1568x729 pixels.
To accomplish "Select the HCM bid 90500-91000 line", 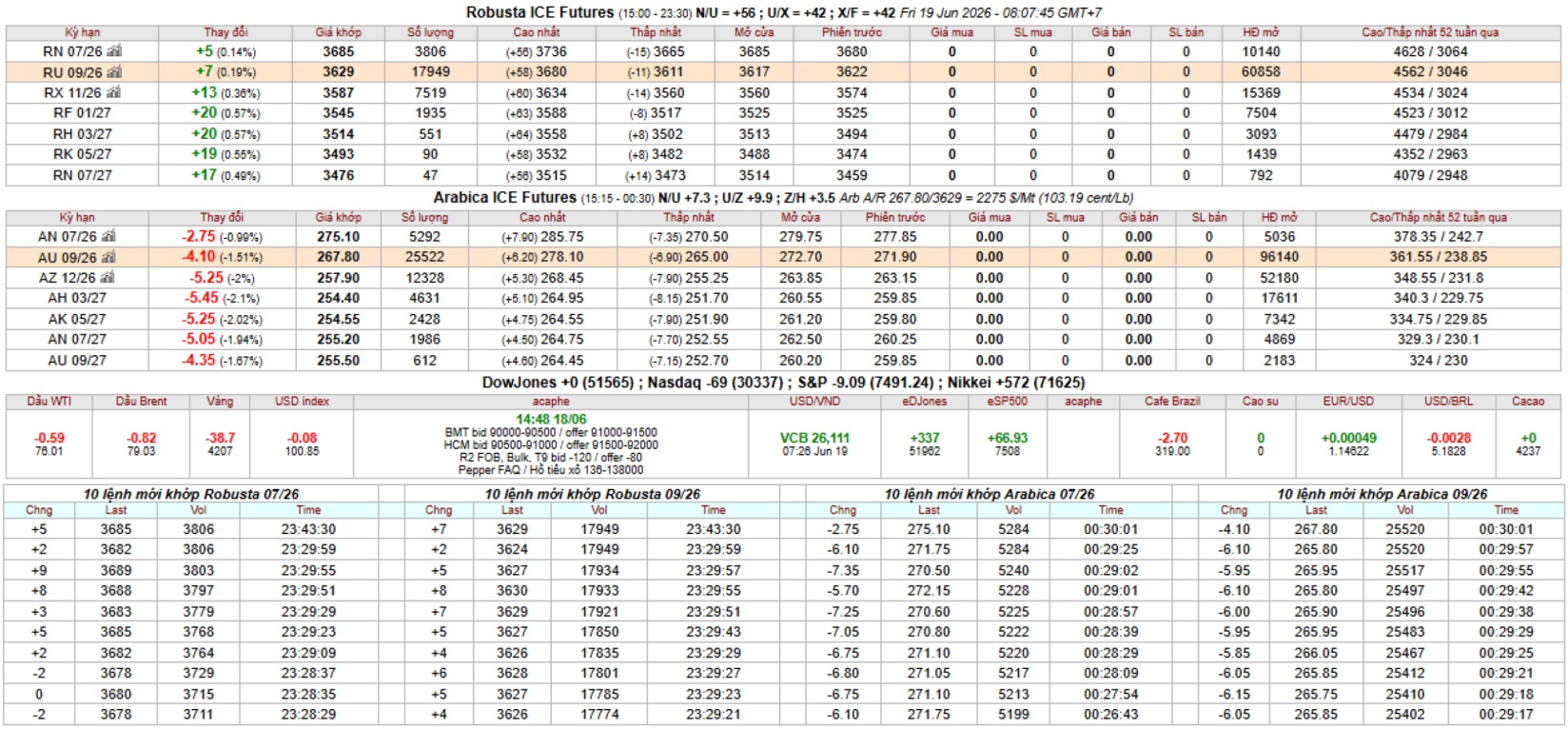I will [551, 444].
